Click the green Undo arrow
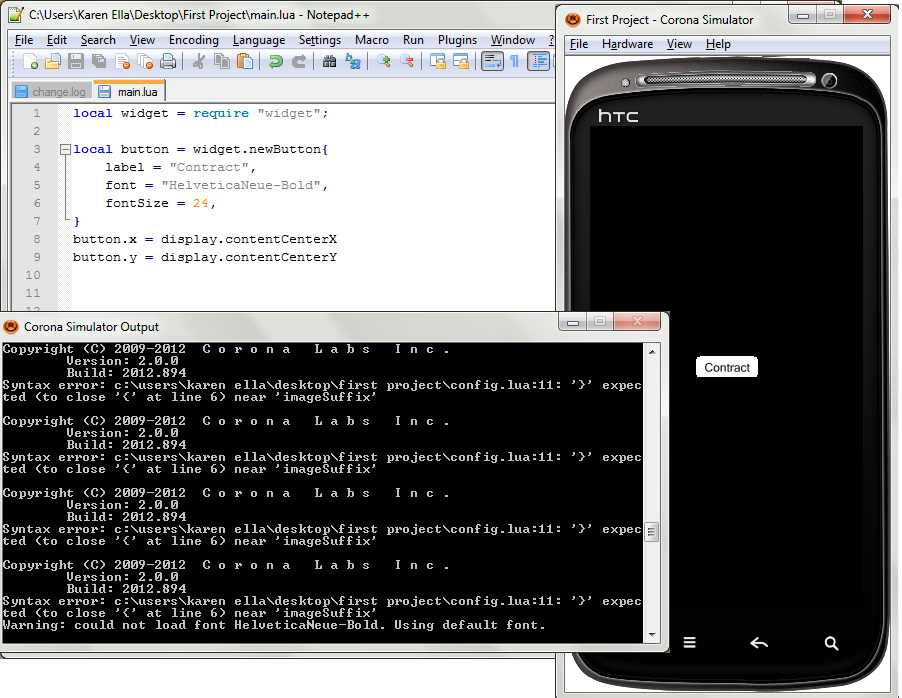Viewport: 902px width, 698px height. click(x=276, y=61)
